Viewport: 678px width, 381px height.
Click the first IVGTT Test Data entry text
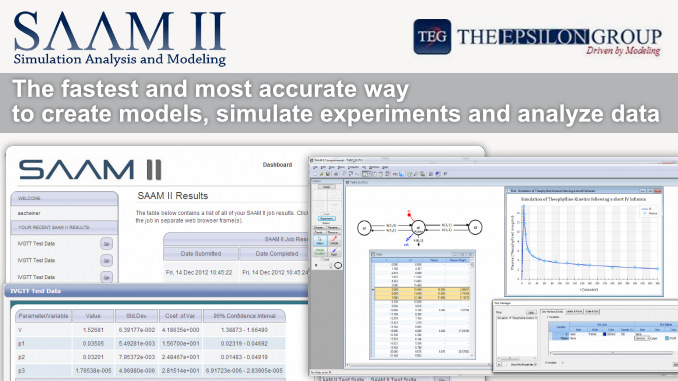point(36,243)
